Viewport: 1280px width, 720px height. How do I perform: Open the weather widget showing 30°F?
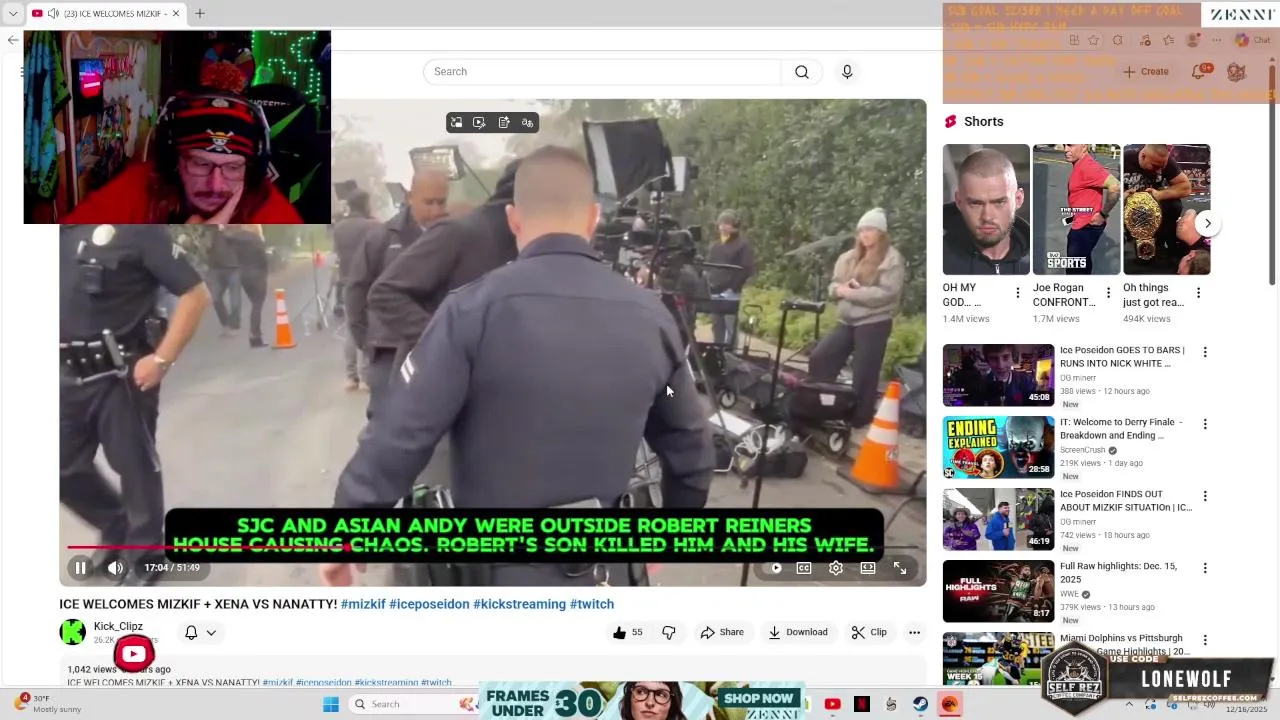click(47, 704)
